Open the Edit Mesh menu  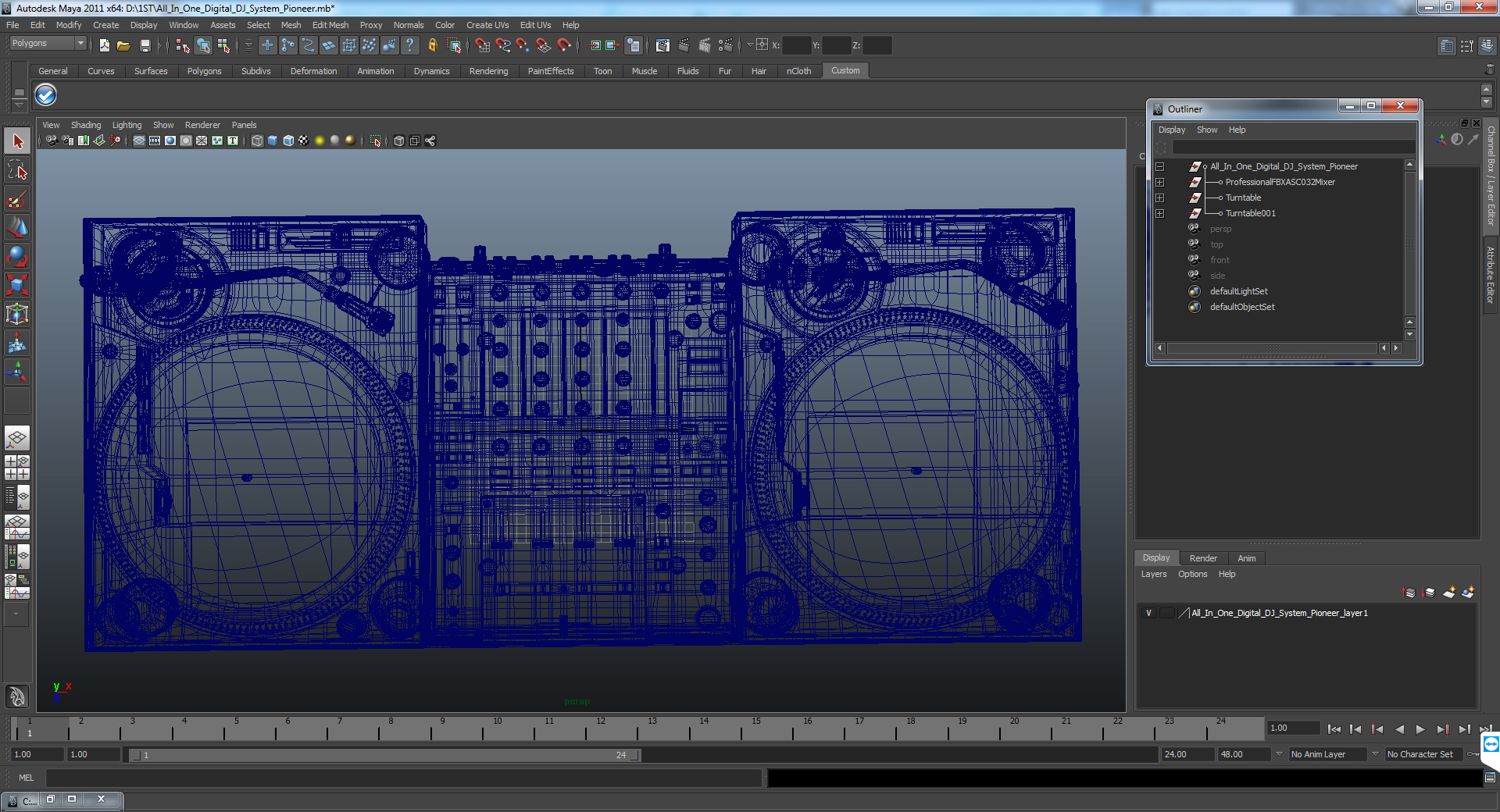330,25
